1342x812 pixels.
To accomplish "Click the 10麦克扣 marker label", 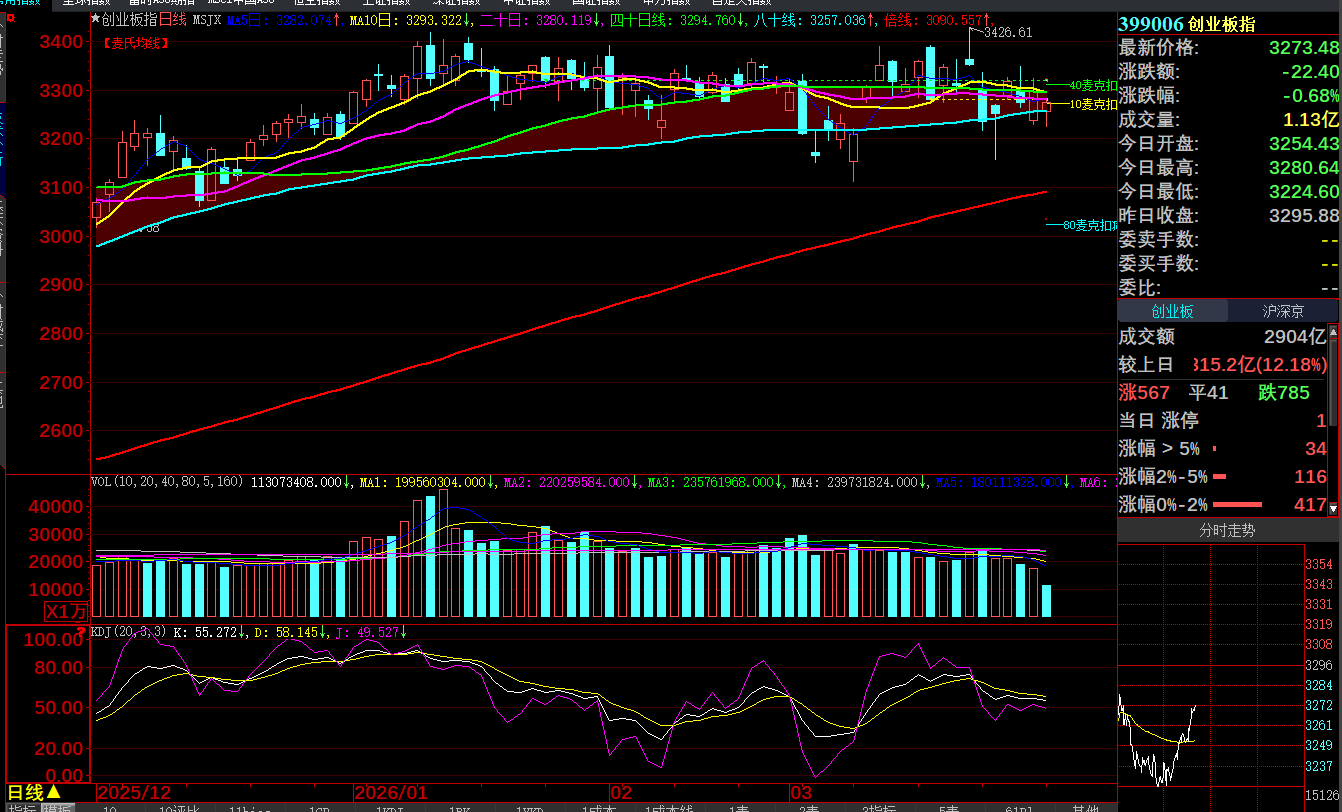I will pyautogui.click(x=1093, y=104).
